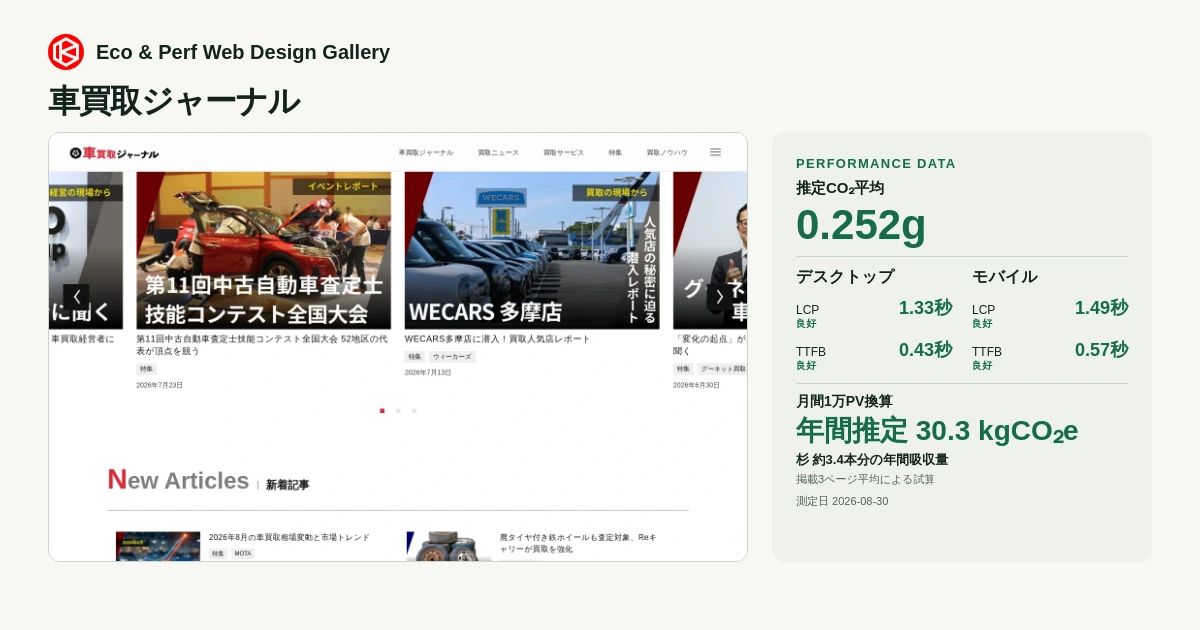
Task: Open the hamburger menu icon in preview
Action: (x=715, y=152)
